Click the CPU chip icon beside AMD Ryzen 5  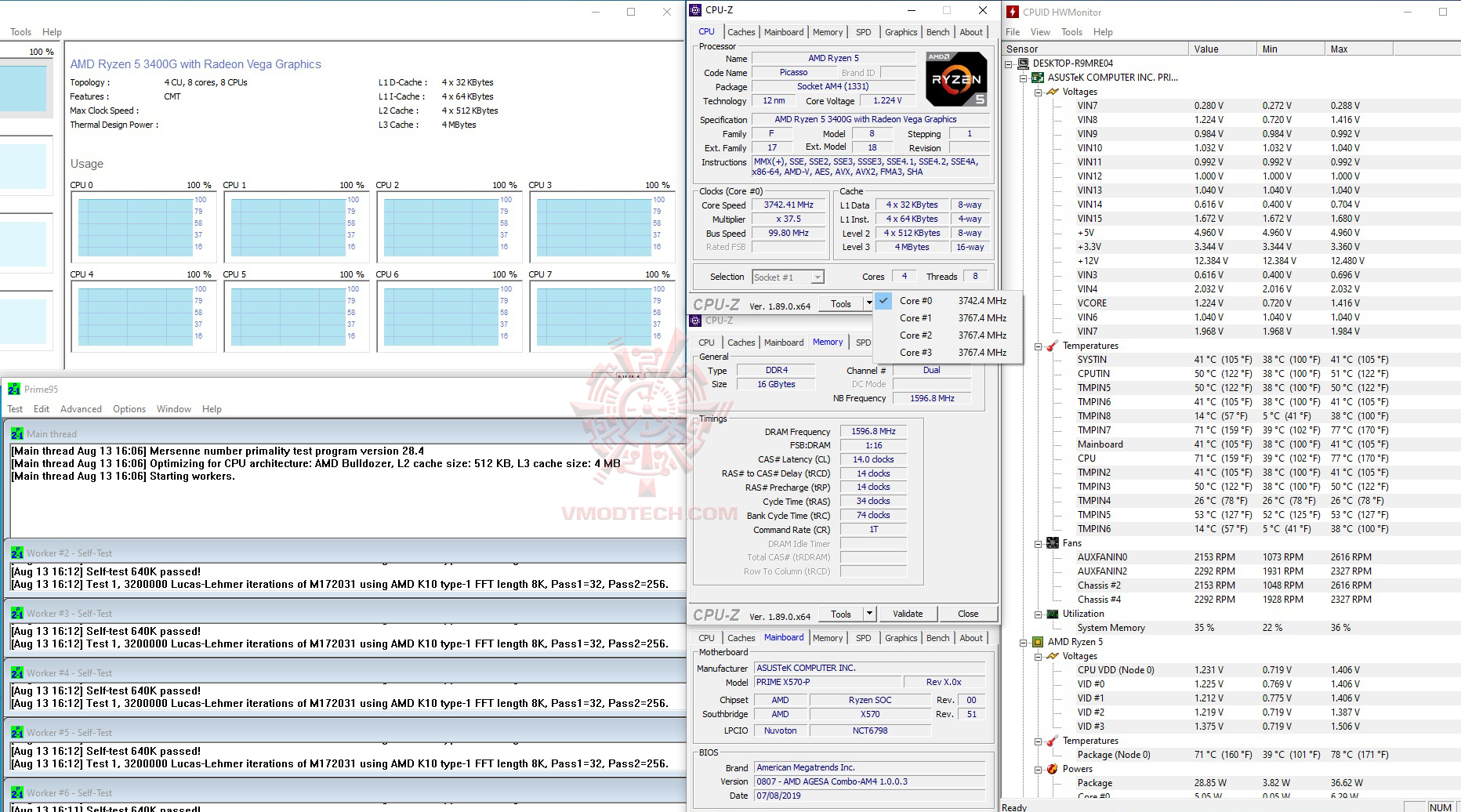coord(1038,642)
